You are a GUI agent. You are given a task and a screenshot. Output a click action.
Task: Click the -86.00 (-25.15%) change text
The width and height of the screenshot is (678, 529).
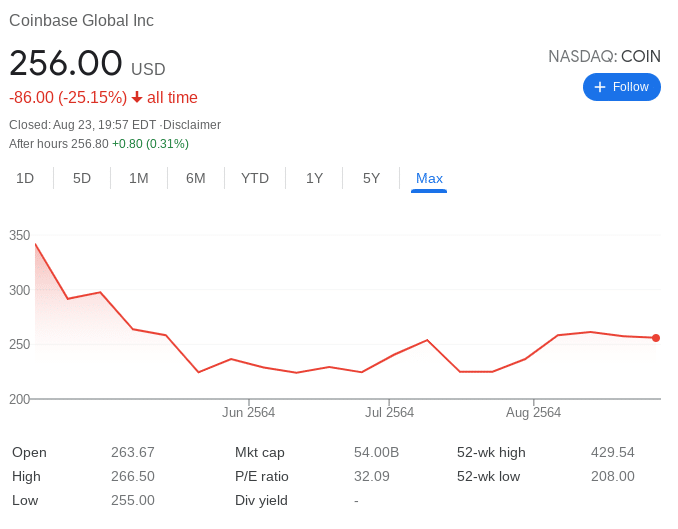[68, 97]
